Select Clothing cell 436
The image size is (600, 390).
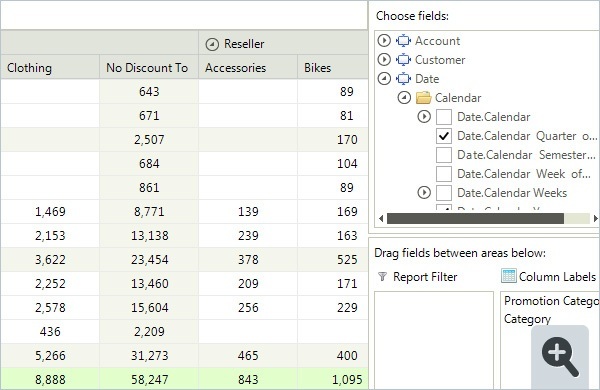(x=50, y=332)
